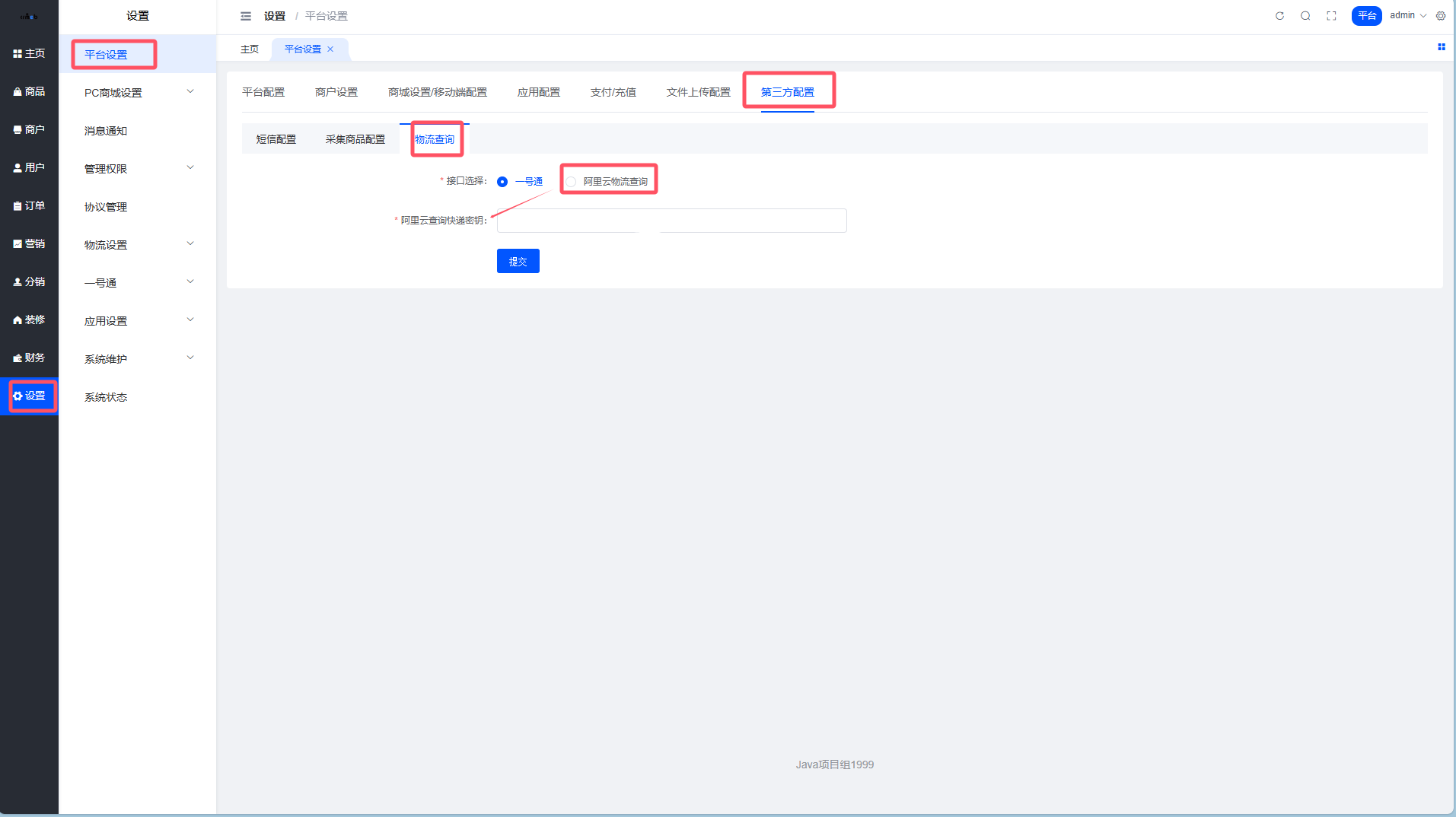Click the settings gear icon beside admin

(x=1441, y=16)
